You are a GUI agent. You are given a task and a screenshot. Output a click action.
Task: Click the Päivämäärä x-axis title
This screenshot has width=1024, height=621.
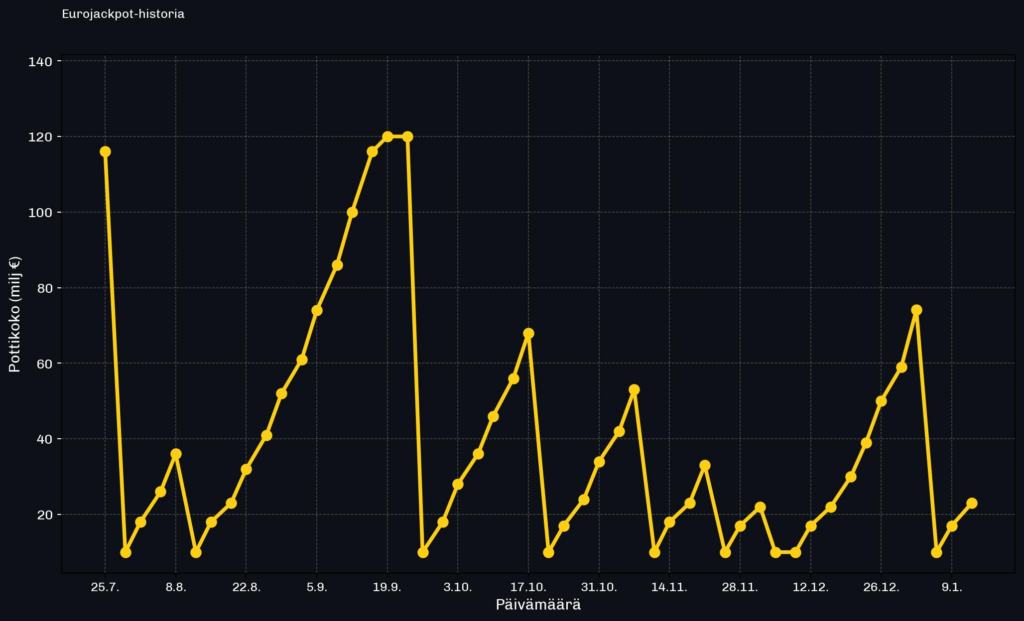[539, 605]
